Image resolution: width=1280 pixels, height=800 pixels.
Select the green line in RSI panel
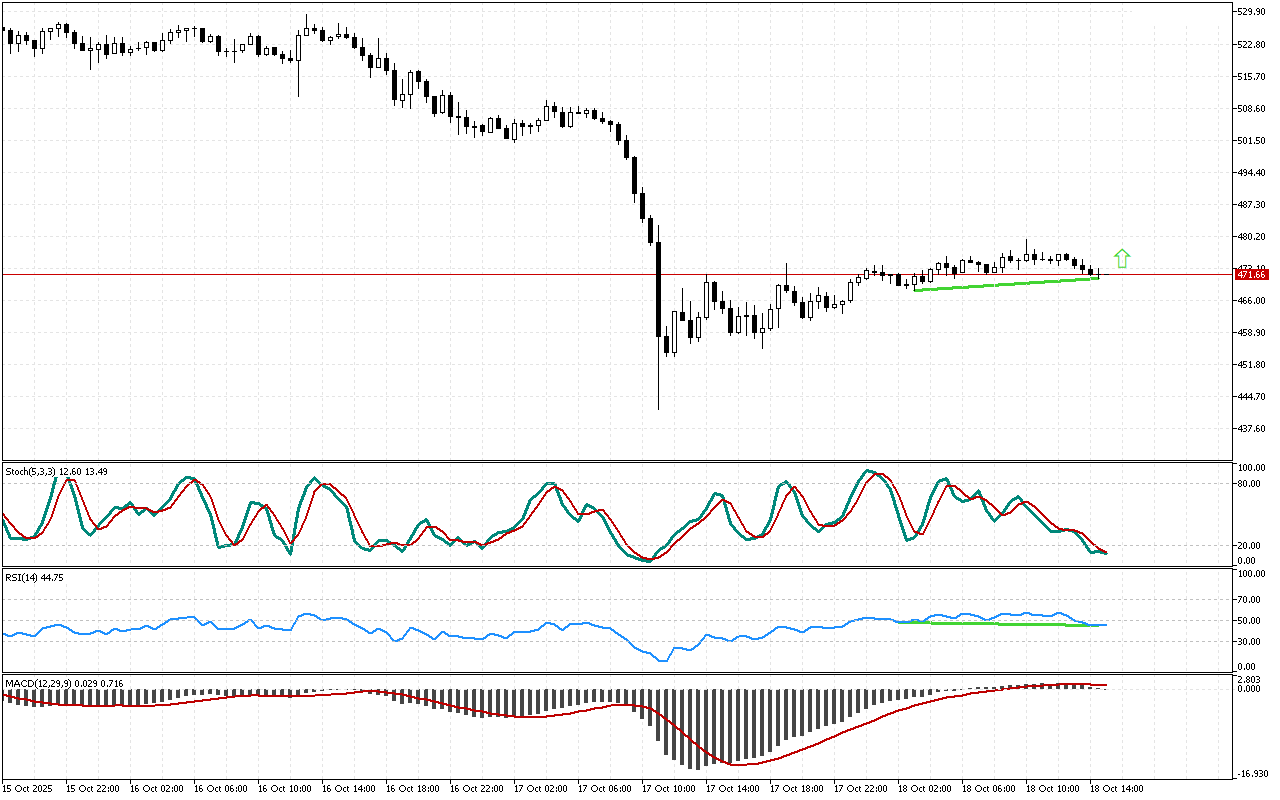[x=1000, y=624]
